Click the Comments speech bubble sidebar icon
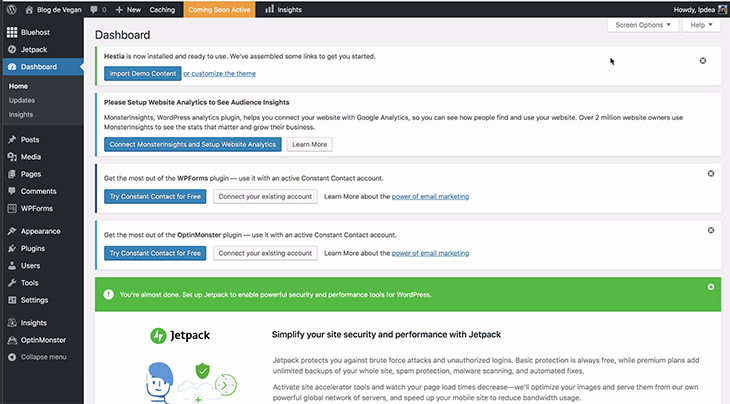The width and height of the screenshot is (730, 404). [x=12, y=191]
